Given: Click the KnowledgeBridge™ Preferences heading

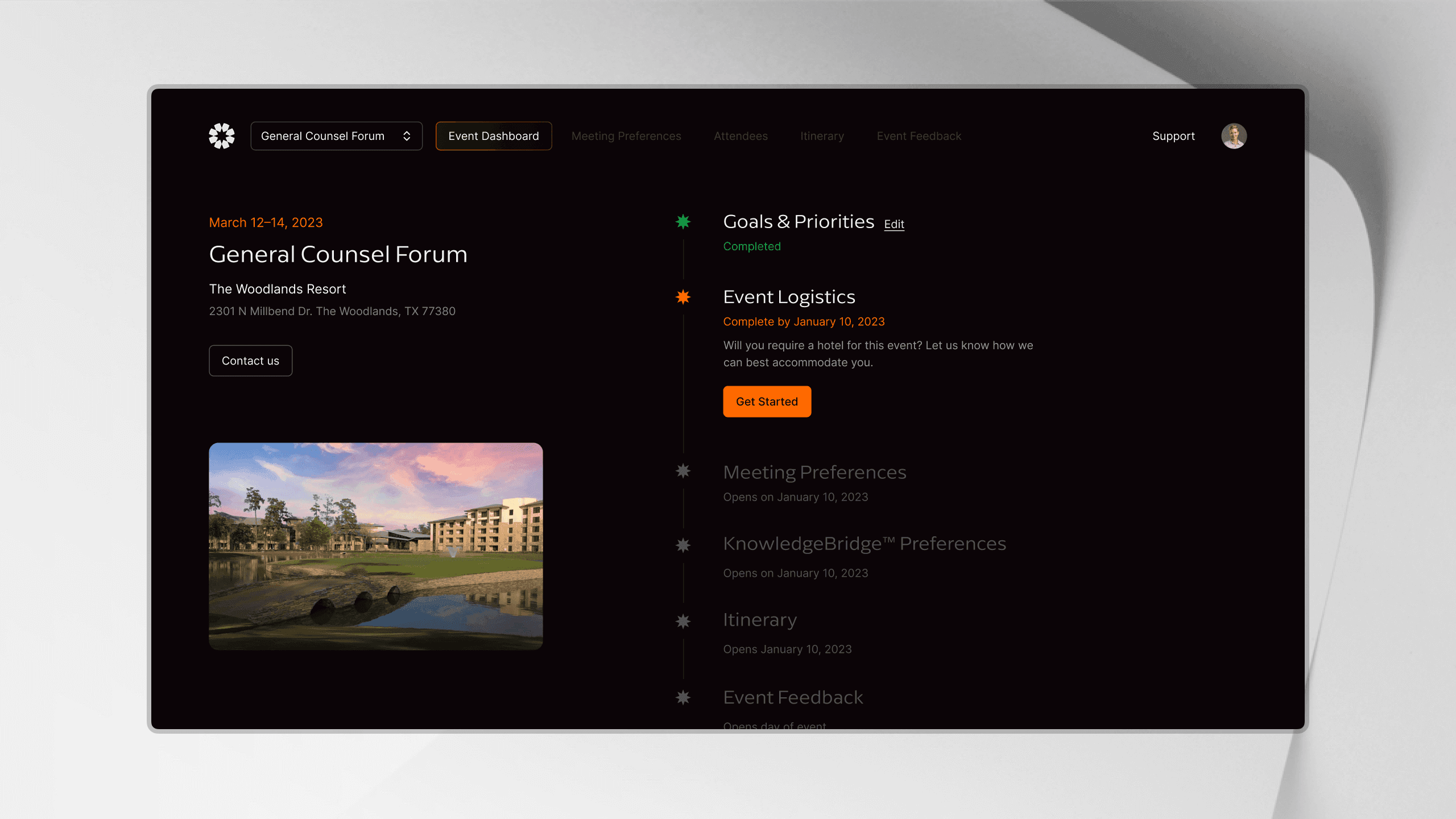Looking at the screenshot, I should (864, 544).
